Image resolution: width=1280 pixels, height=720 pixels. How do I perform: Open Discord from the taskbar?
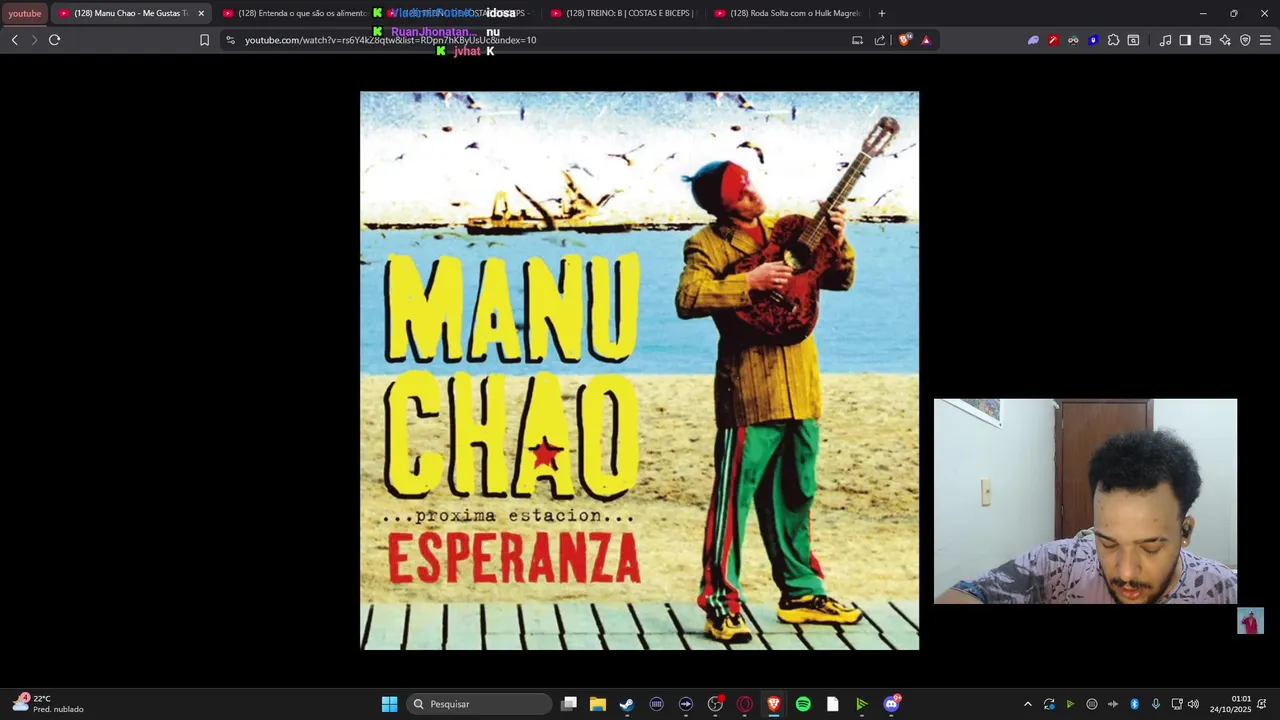point(891,704)
